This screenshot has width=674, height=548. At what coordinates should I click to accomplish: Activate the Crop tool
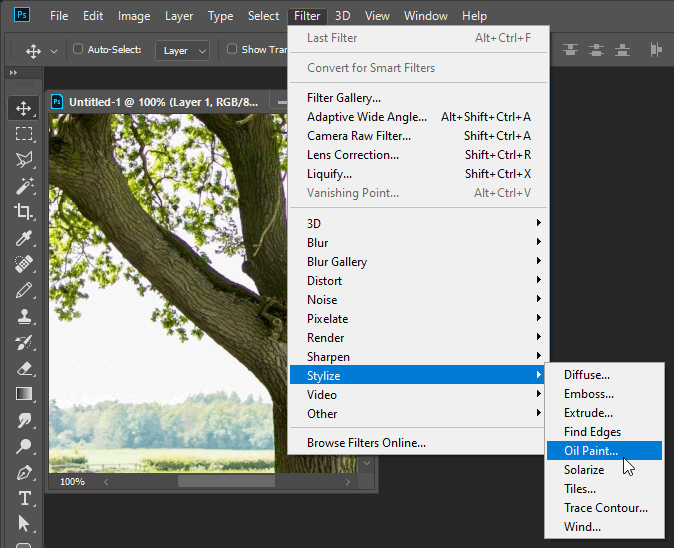point(24,212)
